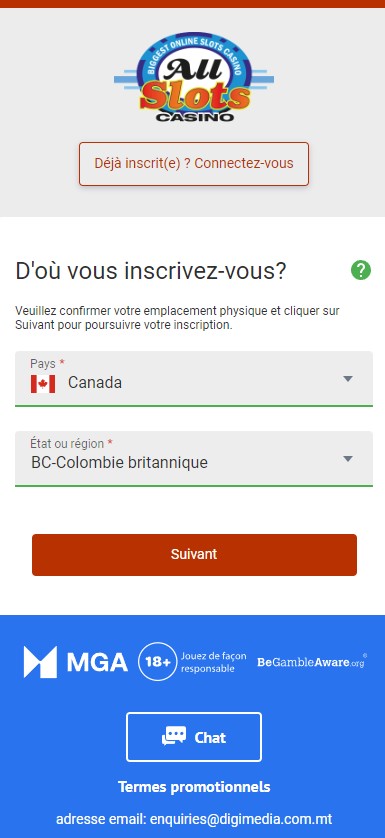The height and width of the screenshot is (838, 385).
Task: Click the 18+ circle badge
Action: click(x=158, y=662)
